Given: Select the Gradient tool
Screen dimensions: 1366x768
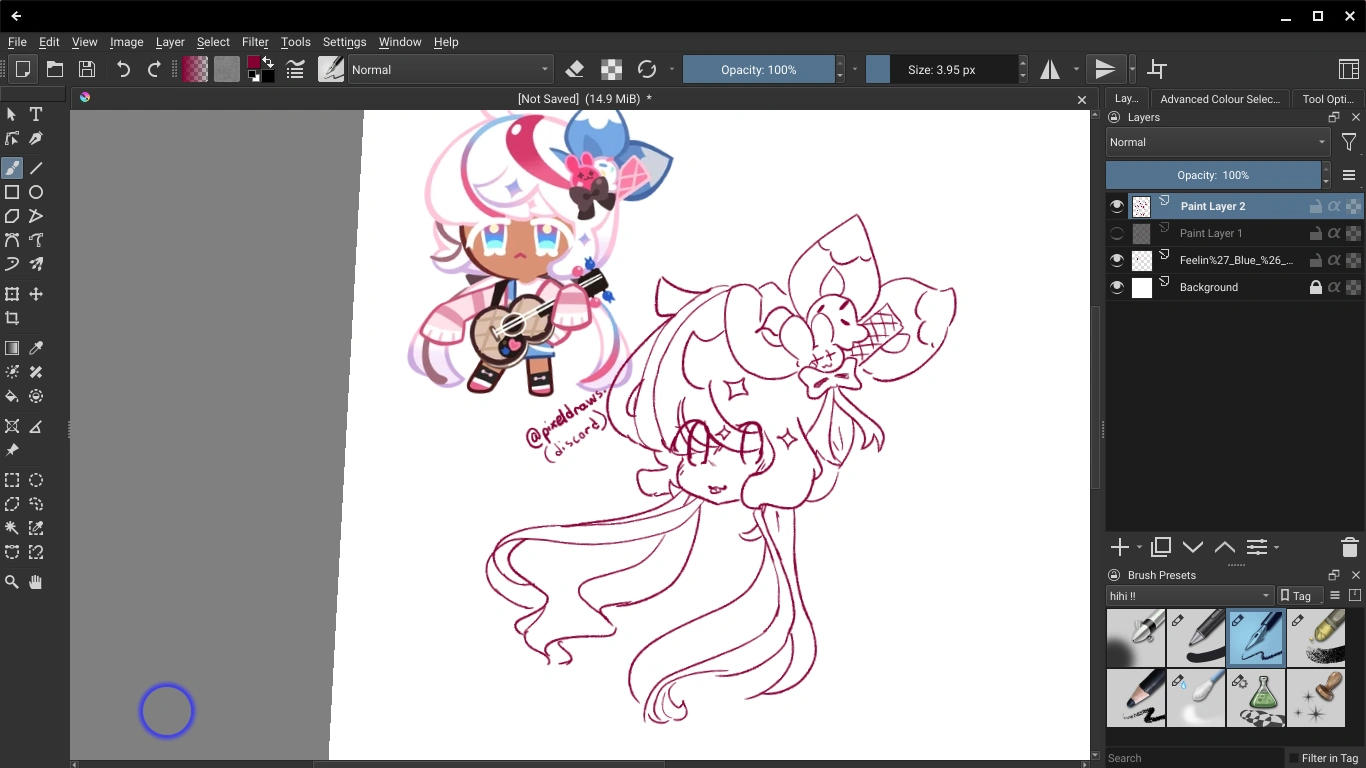Looking at the screenshot, I should pyautogui.click(x=12, y=347).
